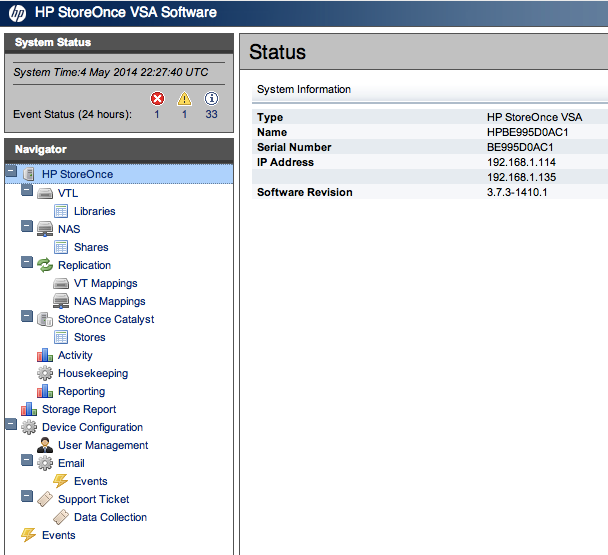Screen dimensions: 608x555
Task: Collapse the VTL tree node
Action: pyautogui.click(x=27, y=190)
